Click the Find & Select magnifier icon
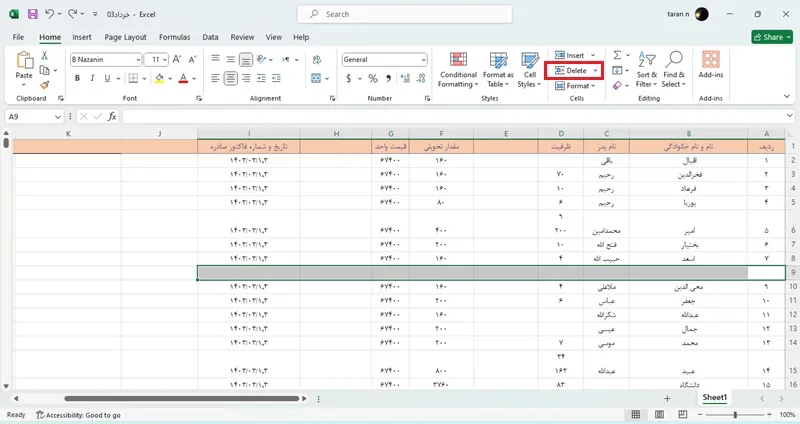Image resolution: width=800 pixels, height=424 pixels. click(x=674, y=59)
